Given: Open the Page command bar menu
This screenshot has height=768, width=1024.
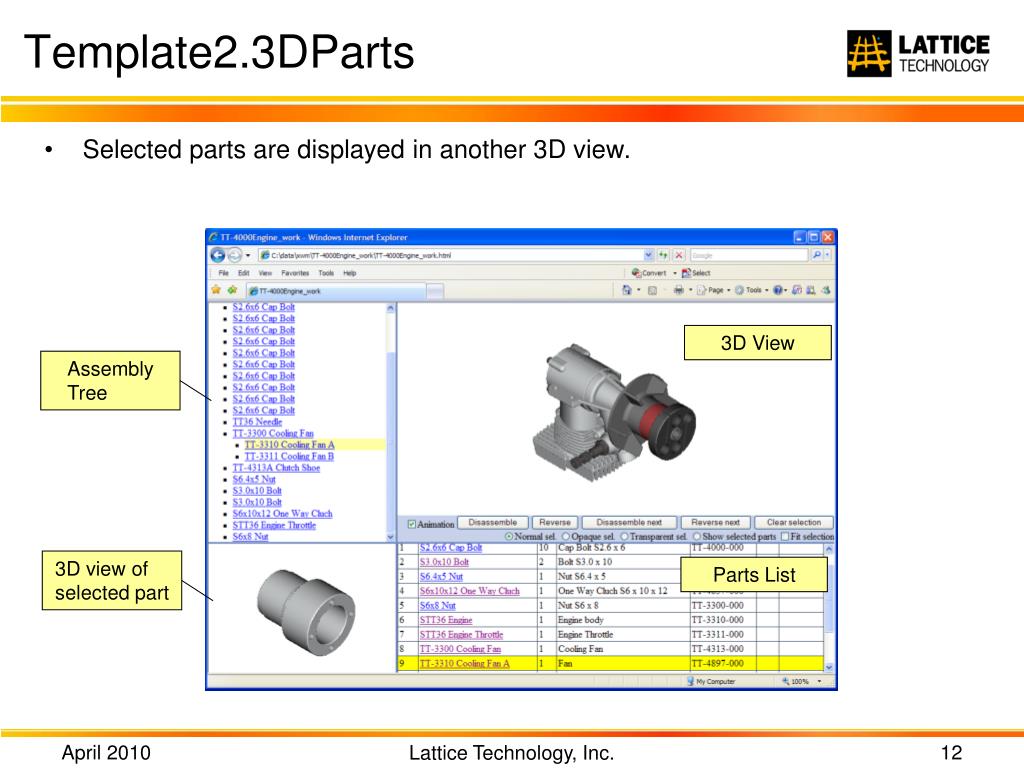Looking at the screenshot, I should [714, 290].
